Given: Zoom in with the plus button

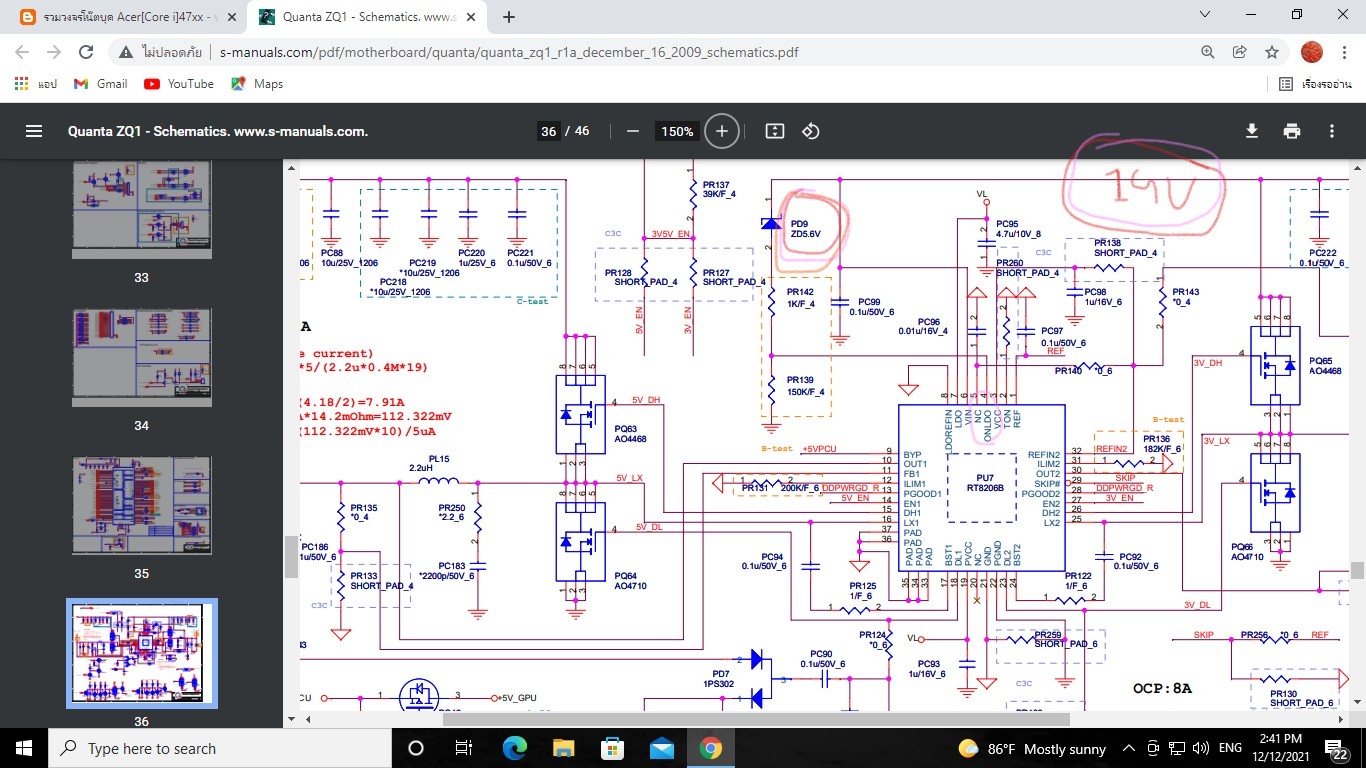Looking at the screenshot, I should (x=721, y=131).
